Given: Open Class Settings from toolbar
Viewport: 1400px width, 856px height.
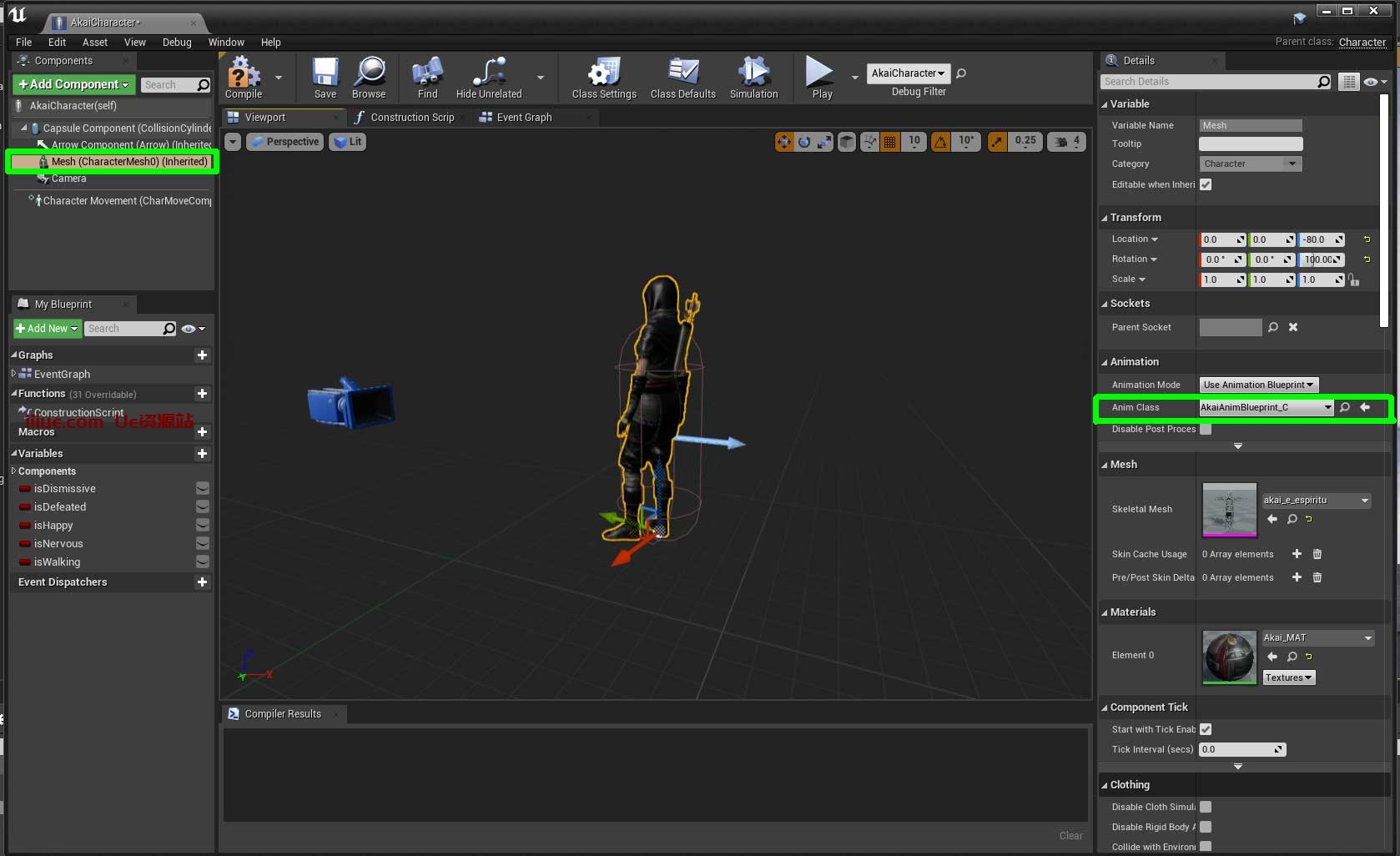Looking at the screenshot, I should 603,73.
